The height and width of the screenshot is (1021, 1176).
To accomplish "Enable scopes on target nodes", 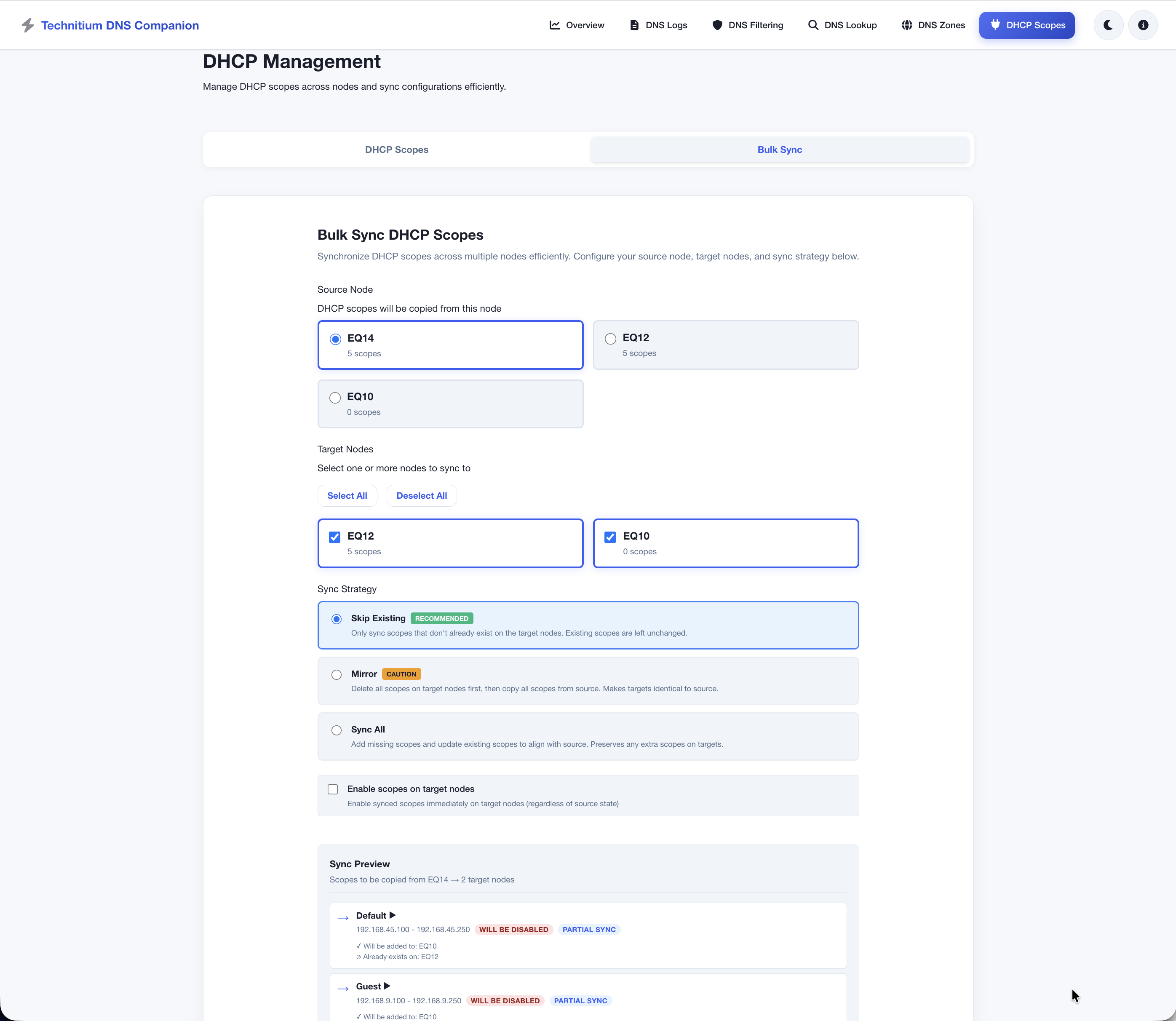I will (x=333, y=789).
